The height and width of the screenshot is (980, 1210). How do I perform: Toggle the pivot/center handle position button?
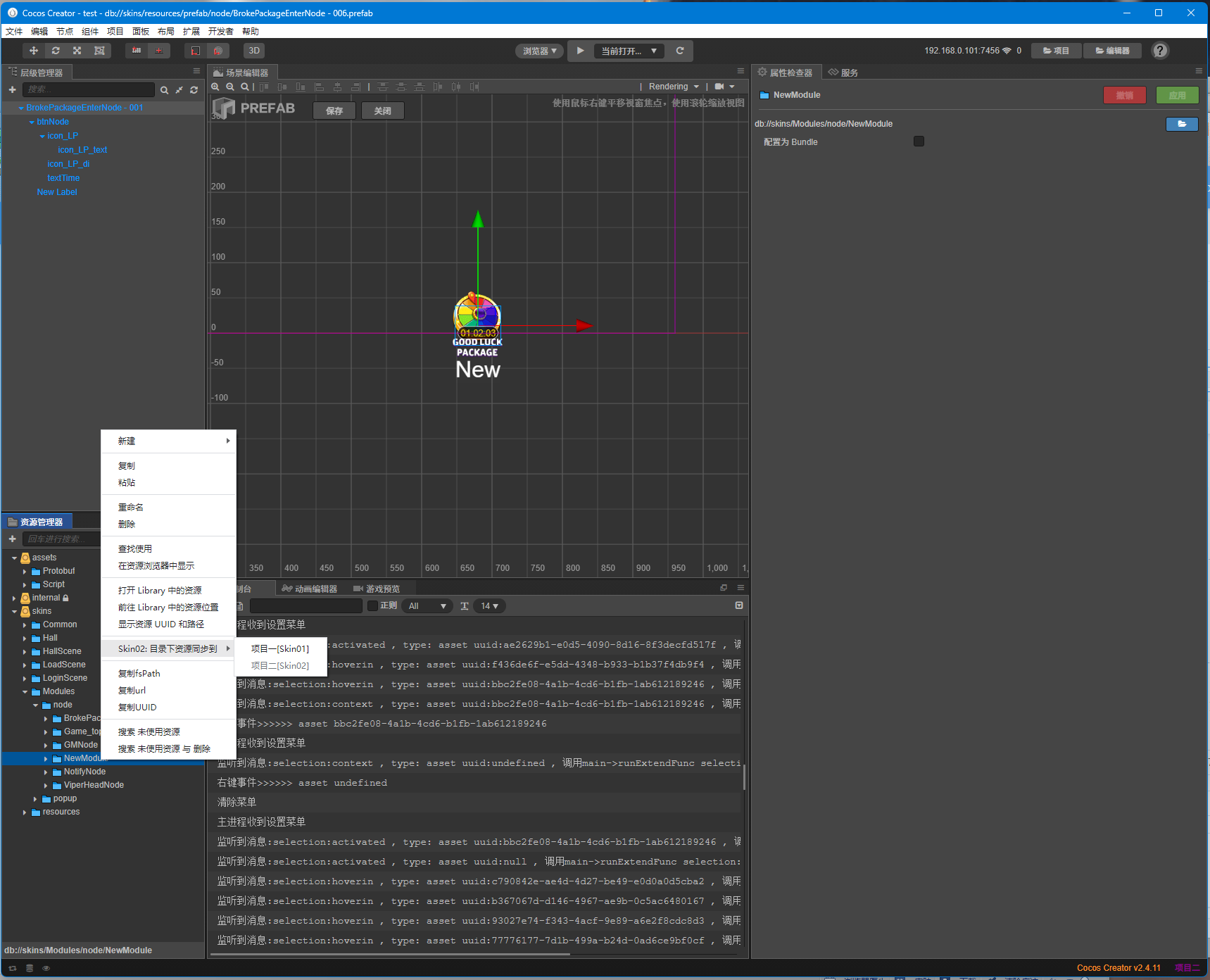[137, 51]
